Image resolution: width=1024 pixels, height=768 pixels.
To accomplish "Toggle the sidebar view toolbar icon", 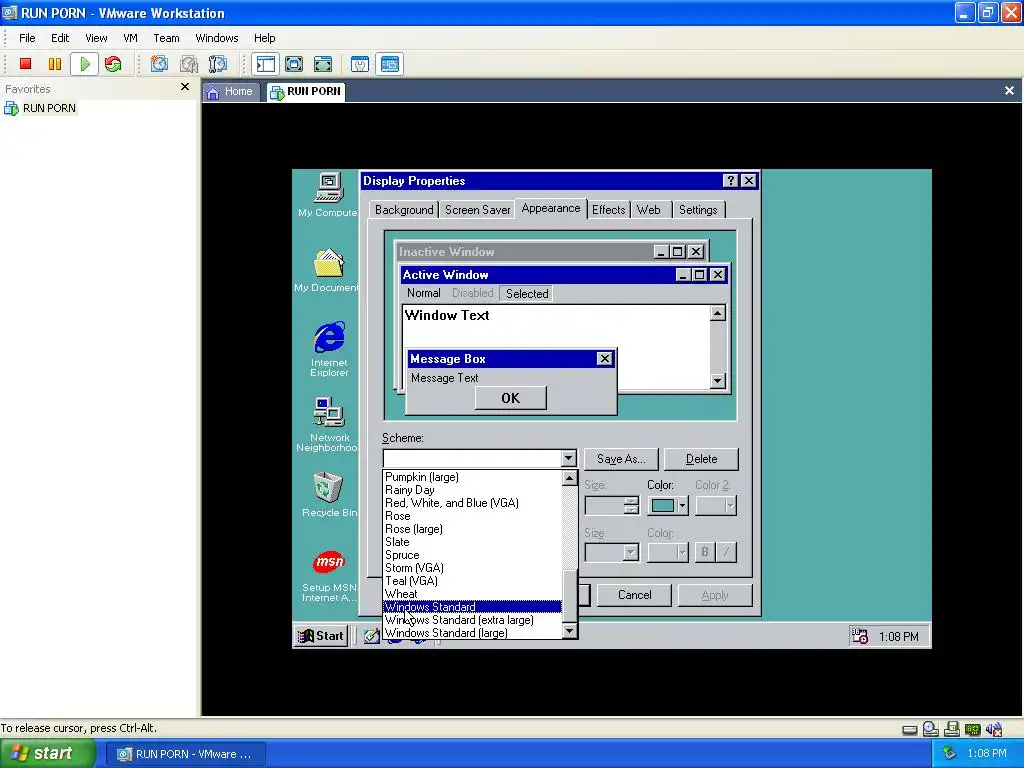I will (266, 64).
